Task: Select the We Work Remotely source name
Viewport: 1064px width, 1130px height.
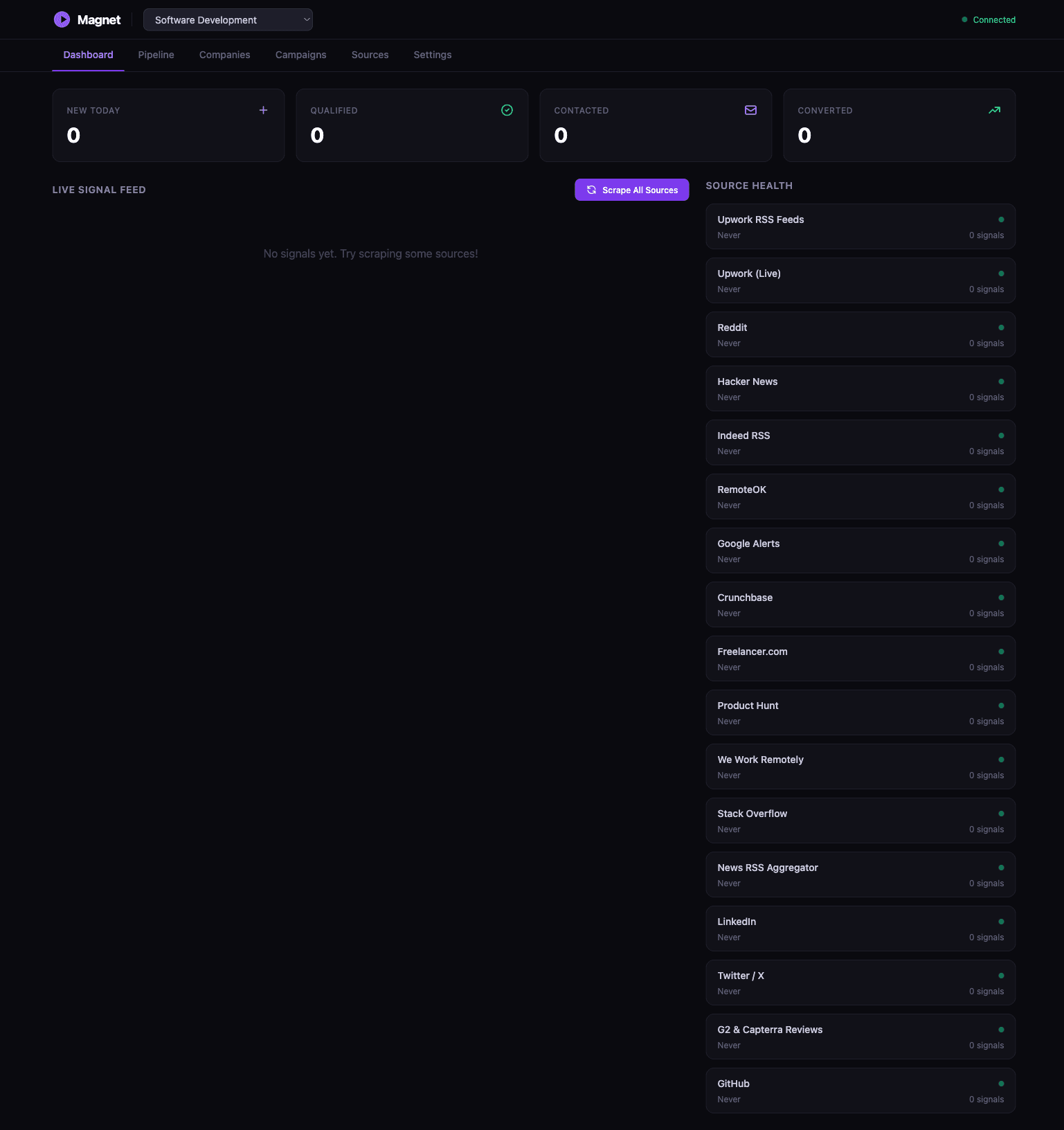Action: pyautogui.click(x=760, y=760)
